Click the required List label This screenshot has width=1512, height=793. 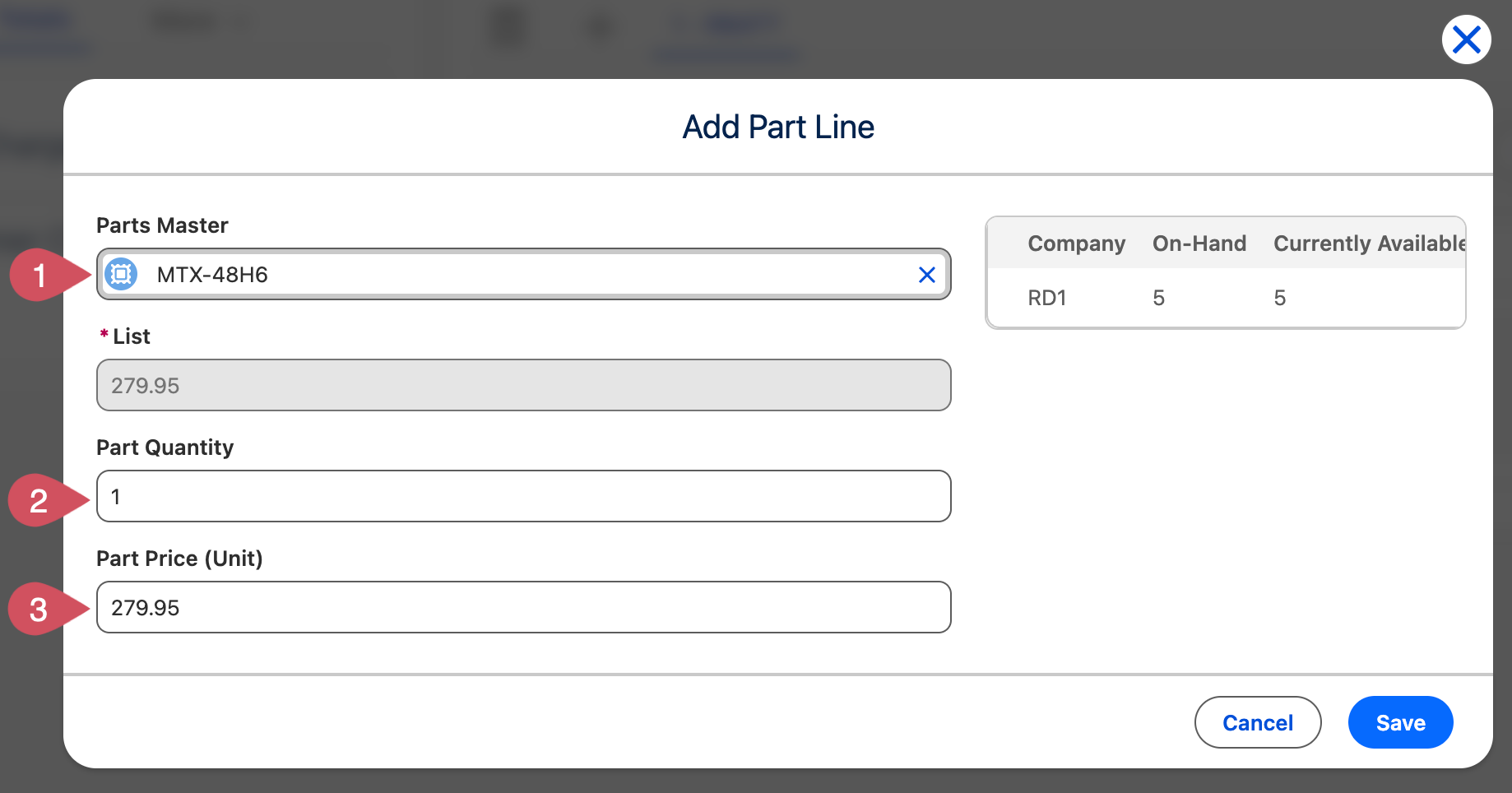click(125, 336)
